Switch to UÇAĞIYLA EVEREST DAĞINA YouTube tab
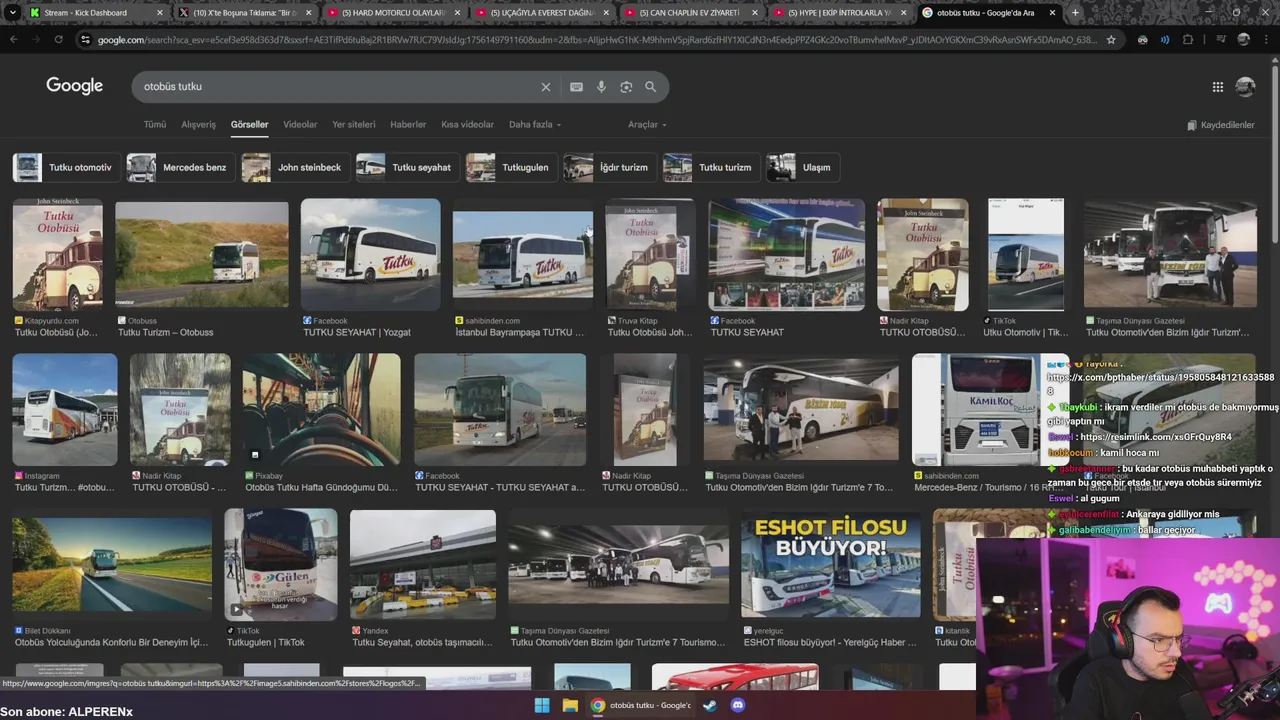 [x=542, y=13]
